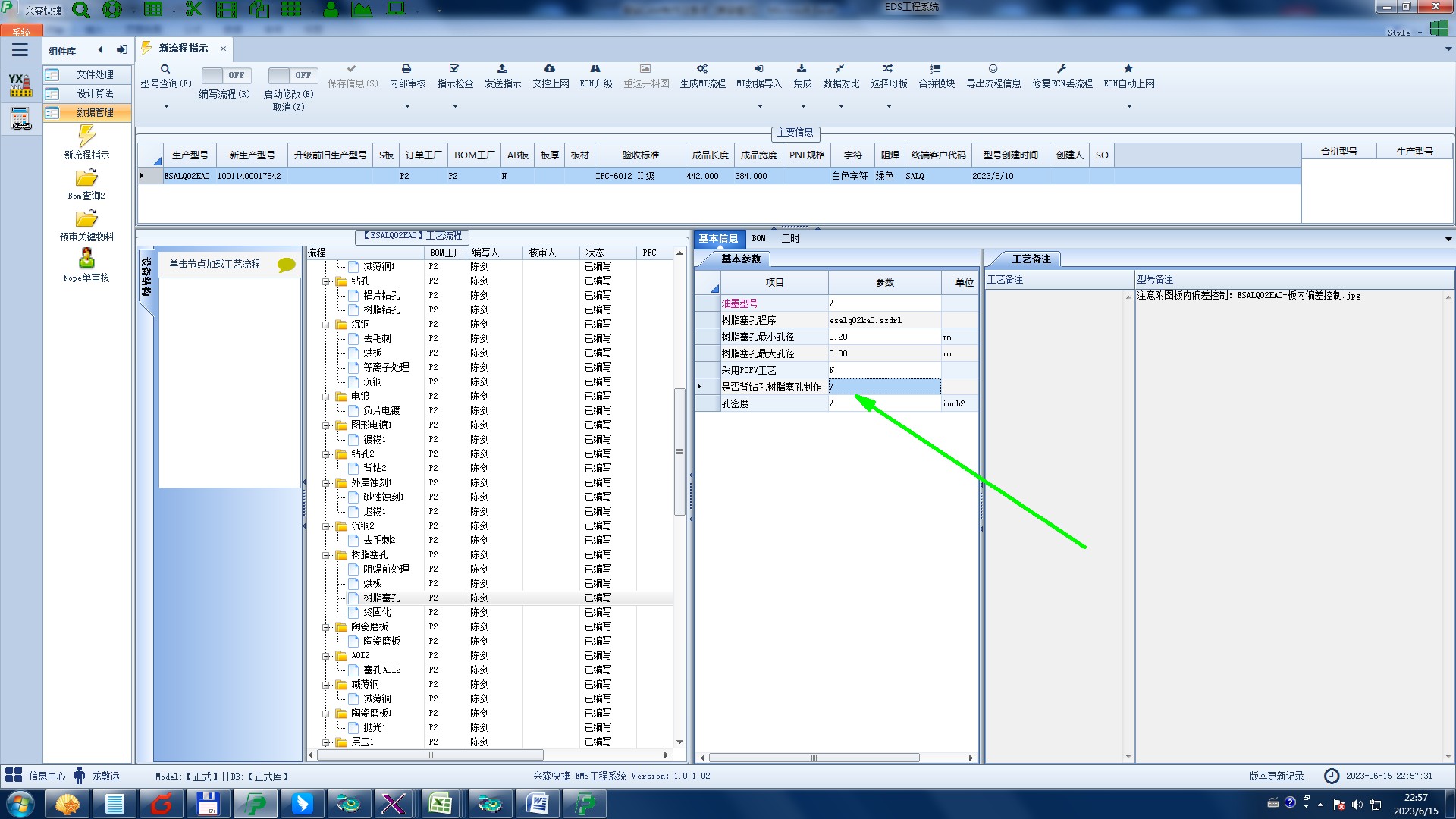1456x819 pixels.
Task: Open the 版本更新记录 link
Action: 1276,776
